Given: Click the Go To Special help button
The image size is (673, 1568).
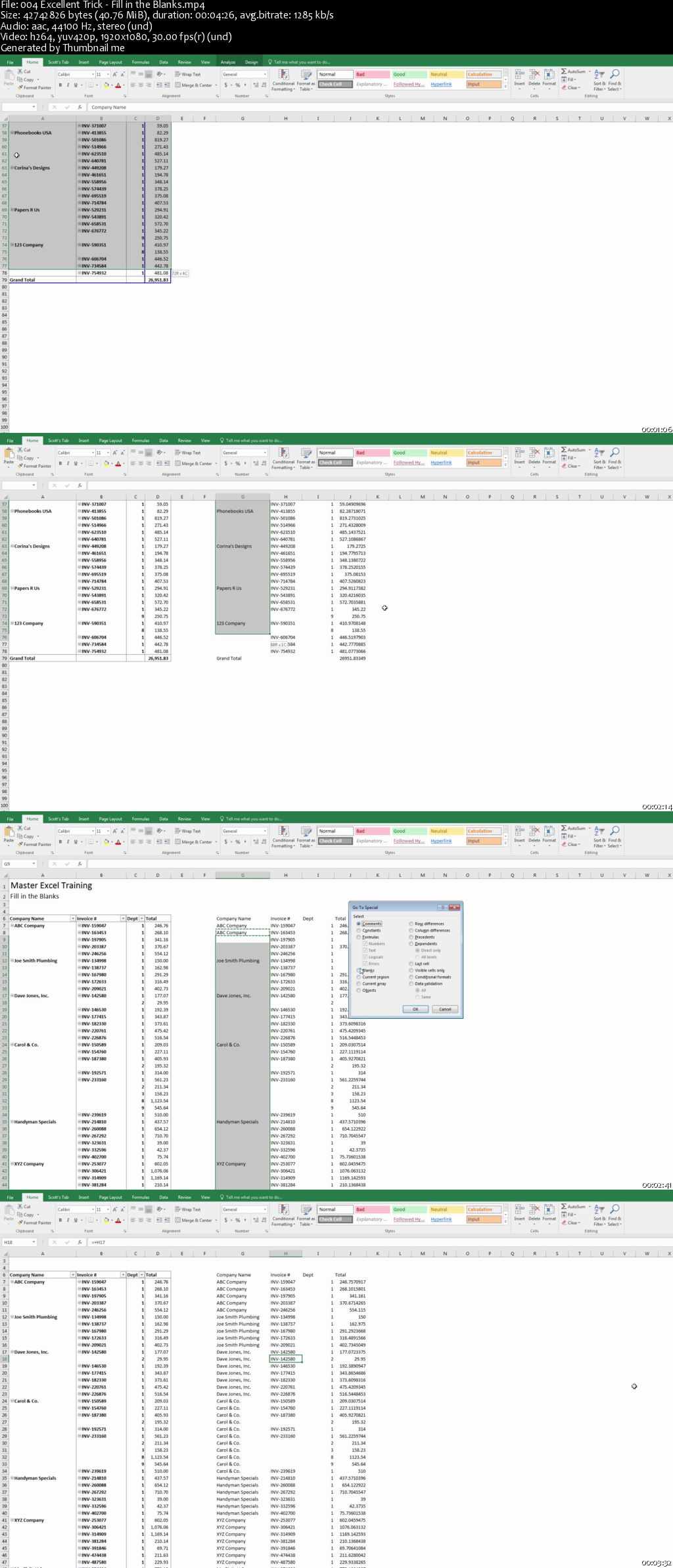Looking at the screenshot, I should (x=442, y=907).
